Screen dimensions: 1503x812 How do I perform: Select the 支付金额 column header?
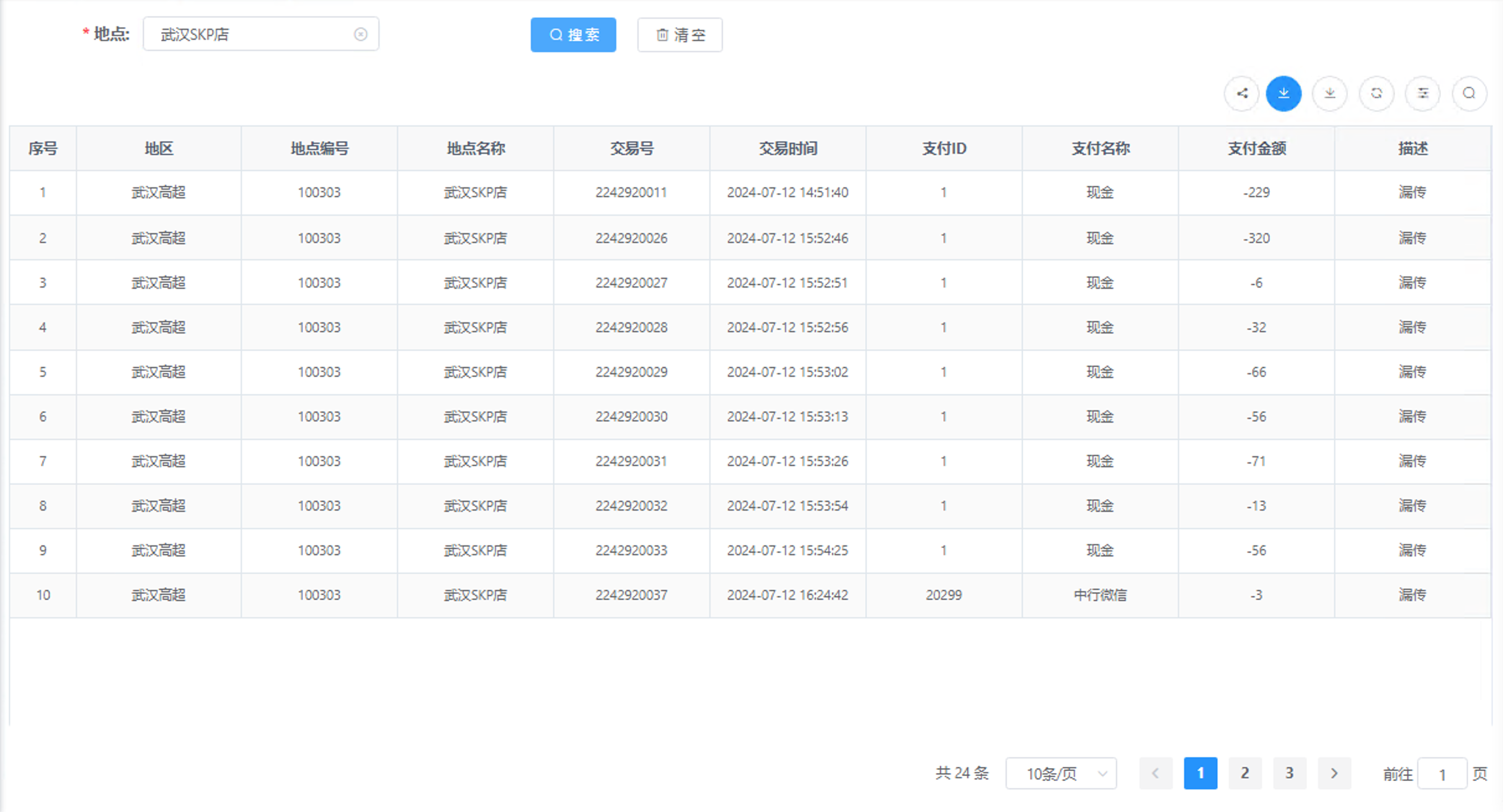tap(1256, 148)
